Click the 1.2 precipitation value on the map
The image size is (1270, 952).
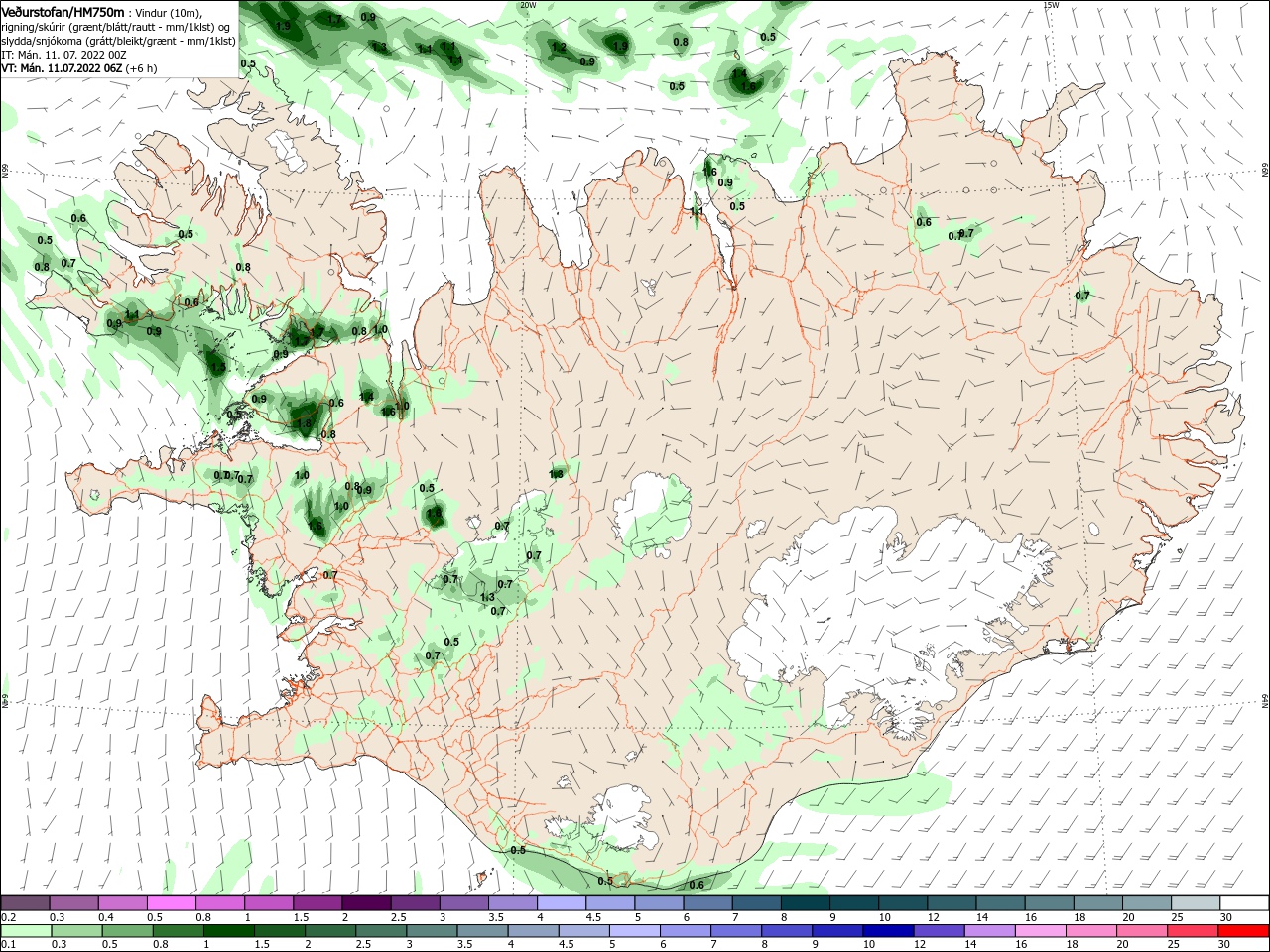point(559,47)
